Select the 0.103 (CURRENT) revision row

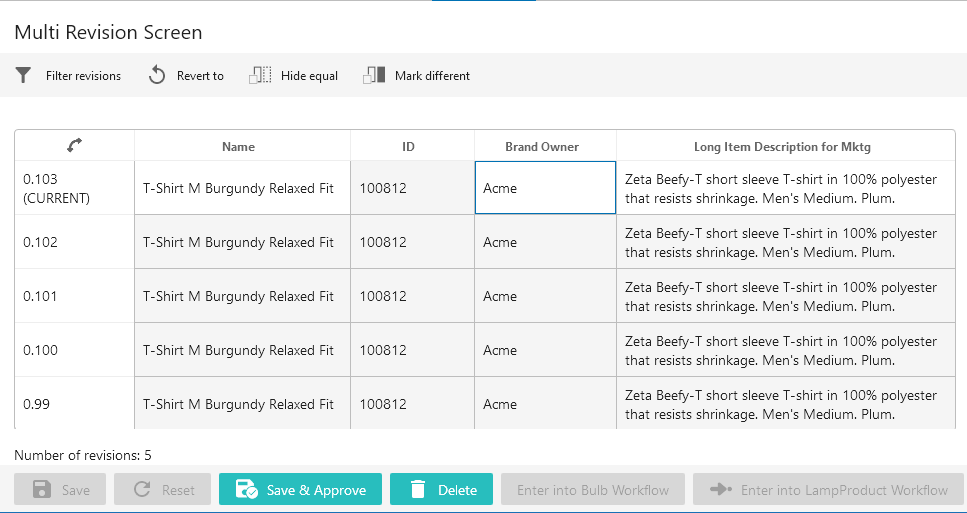(74, 188)
